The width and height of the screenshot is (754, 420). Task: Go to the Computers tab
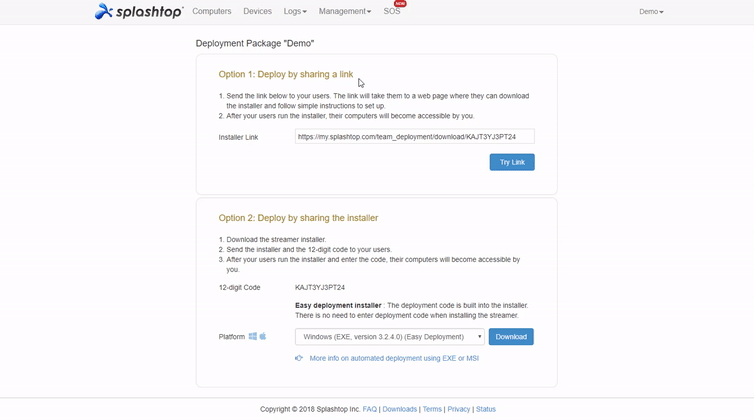click(212, 12)
